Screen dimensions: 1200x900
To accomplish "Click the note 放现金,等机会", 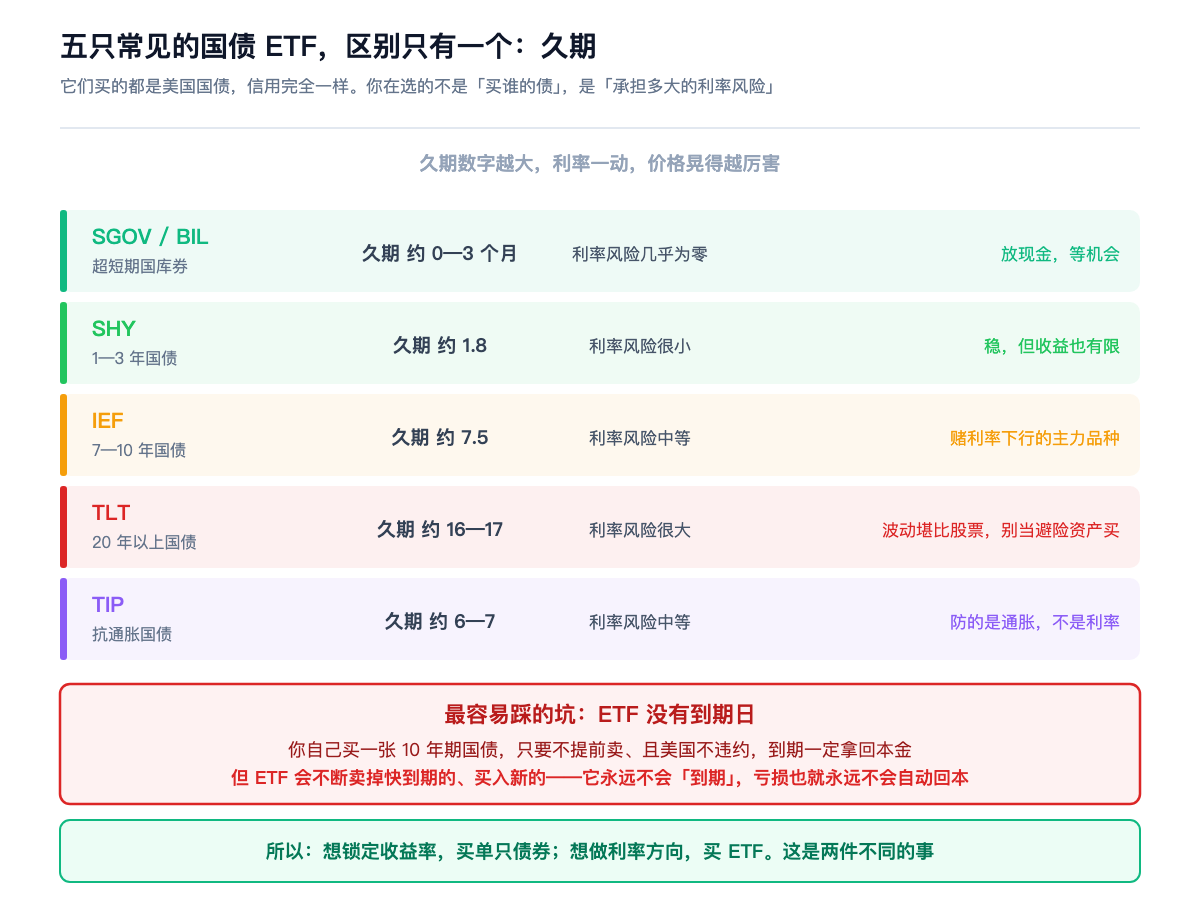I will pyautogui.click(x=1060, y=254).
